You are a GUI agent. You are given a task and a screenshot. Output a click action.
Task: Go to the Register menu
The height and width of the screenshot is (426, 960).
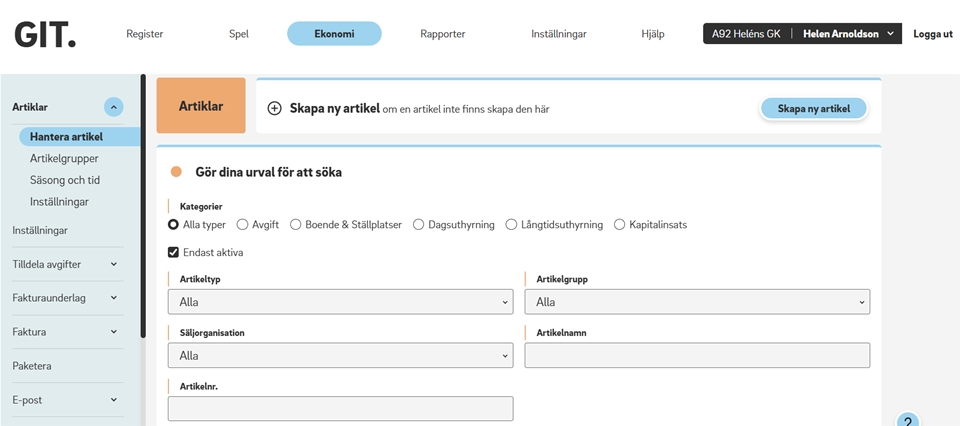pos(145,34)
